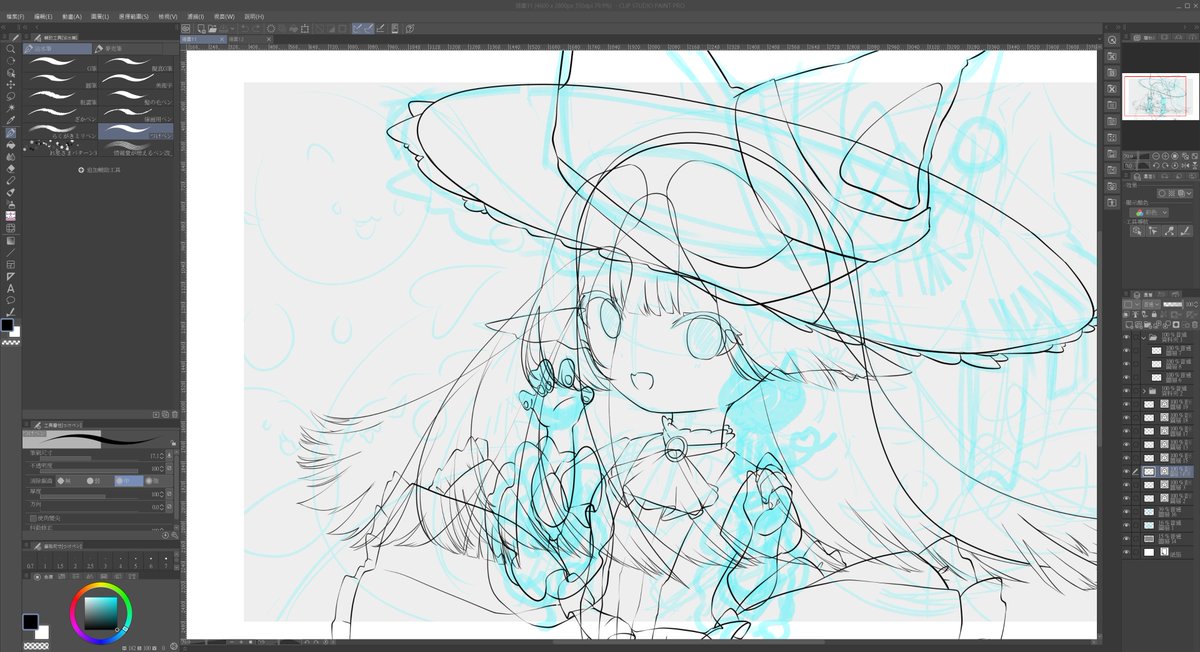The image size is (1200, 652).
Task: Toggle visibility of the highlighted selected layer
Action: click(1126, 471)
